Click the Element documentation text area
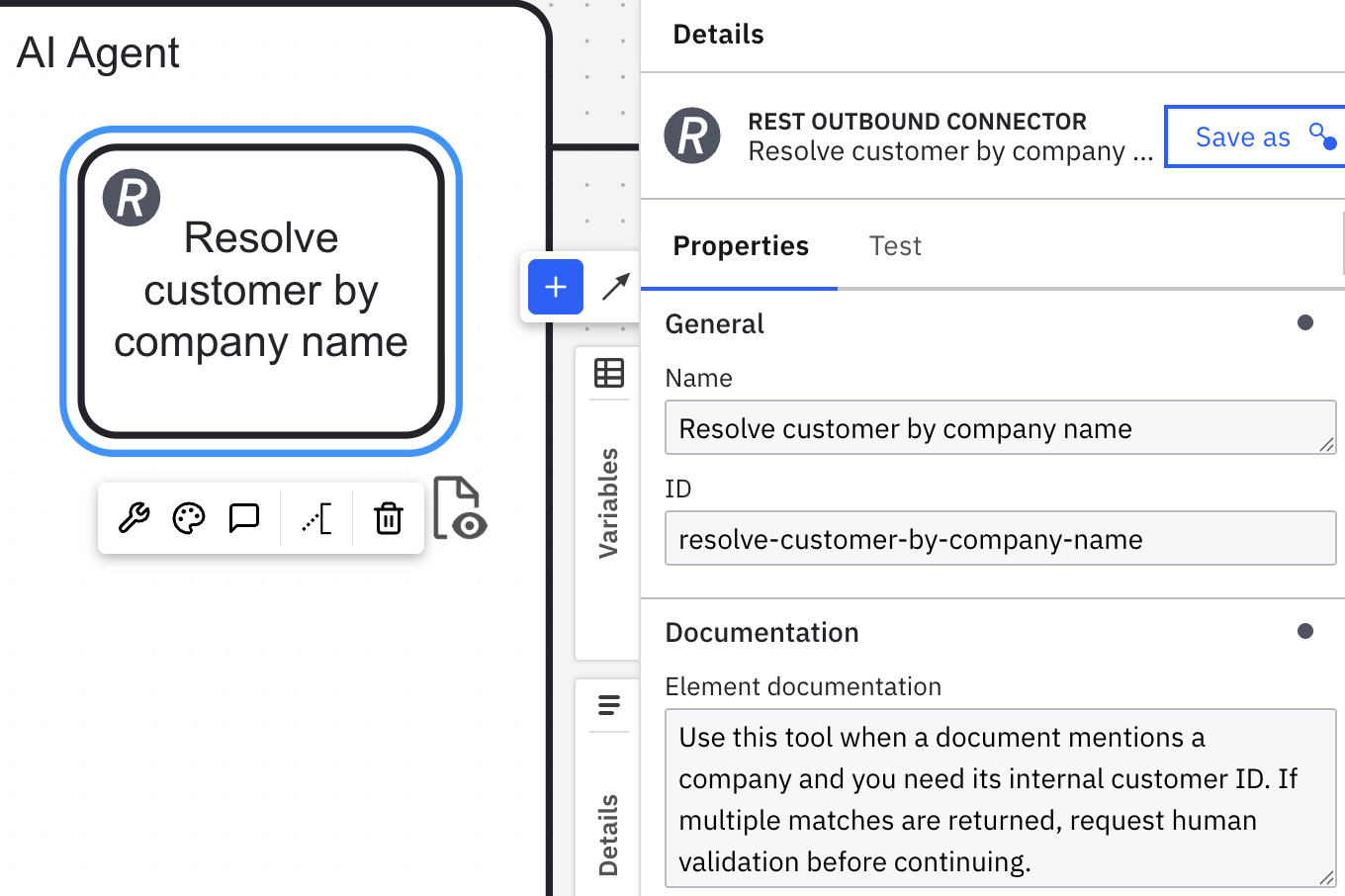The width and height of the screenshot is (1345, 896). point(1001,798)
